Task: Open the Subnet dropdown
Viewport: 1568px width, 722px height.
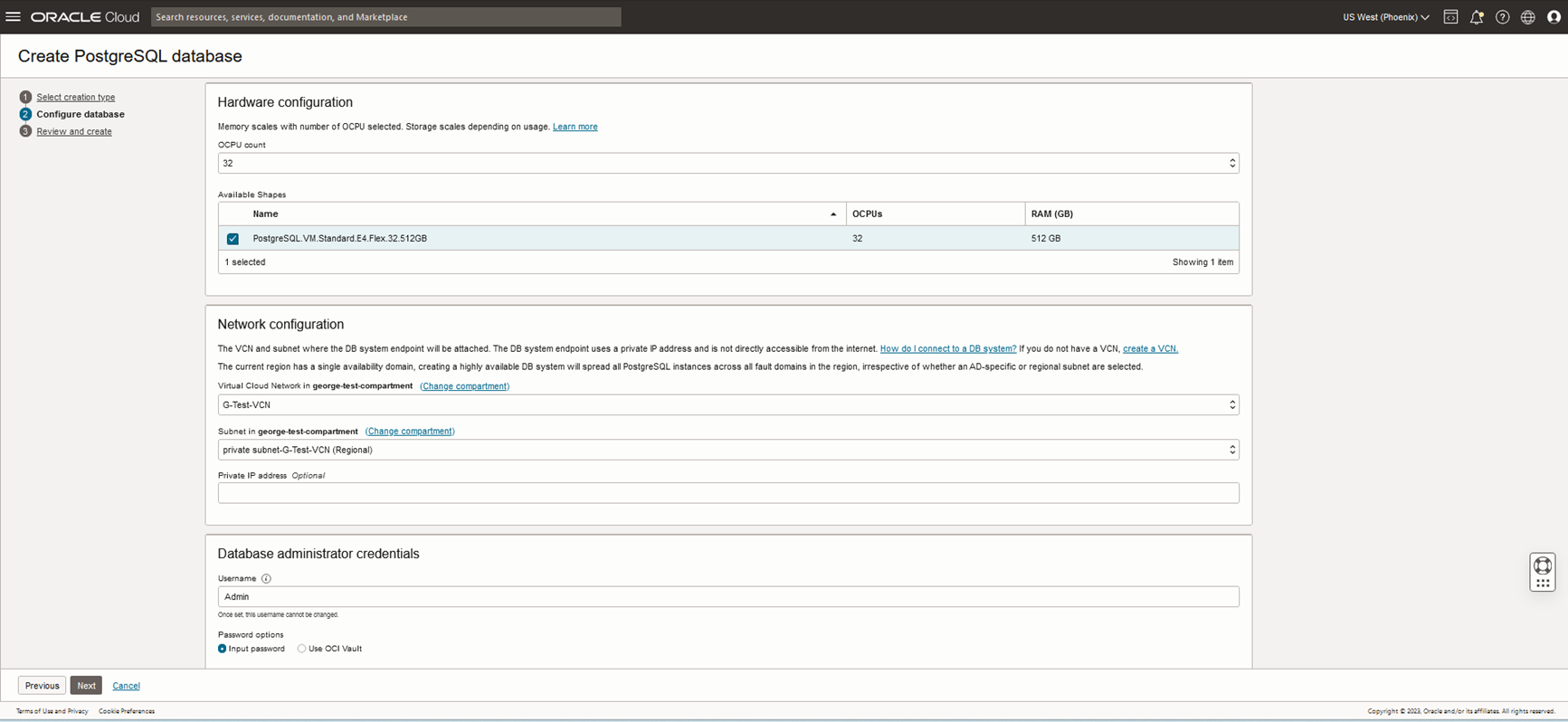Action: [728, 450]
